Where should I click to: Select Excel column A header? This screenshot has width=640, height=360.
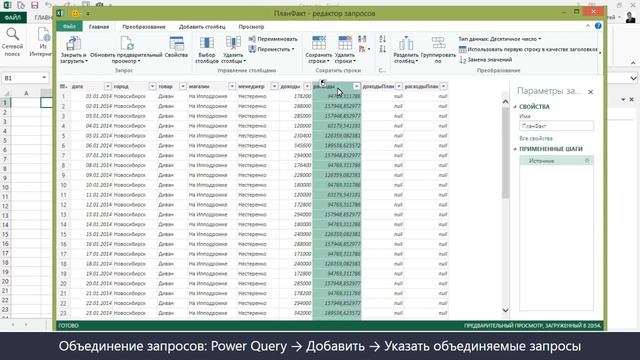click(26, 93)
